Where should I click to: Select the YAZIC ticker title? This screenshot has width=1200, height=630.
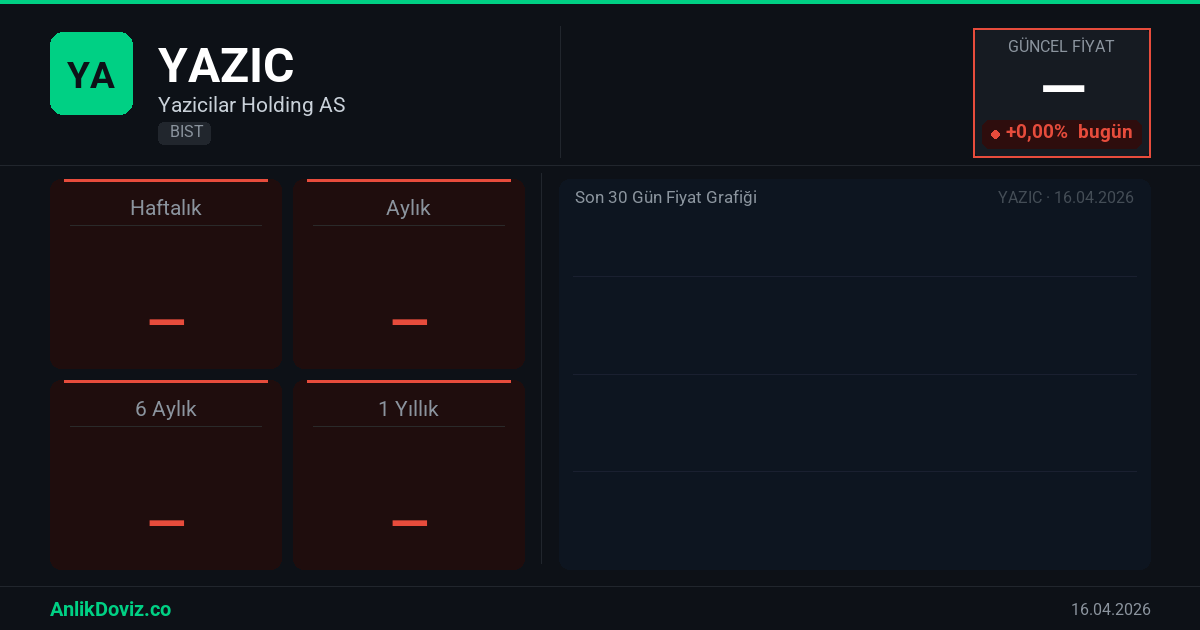(226, 66)
